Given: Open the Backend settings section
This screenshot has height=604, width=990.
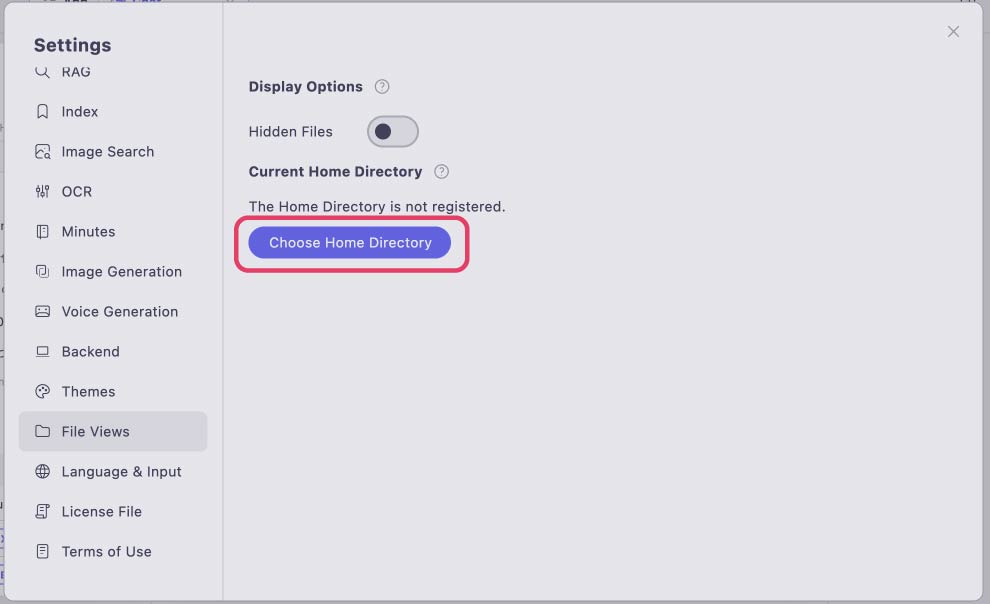Looking at the screenshot, I should [113, 352].
